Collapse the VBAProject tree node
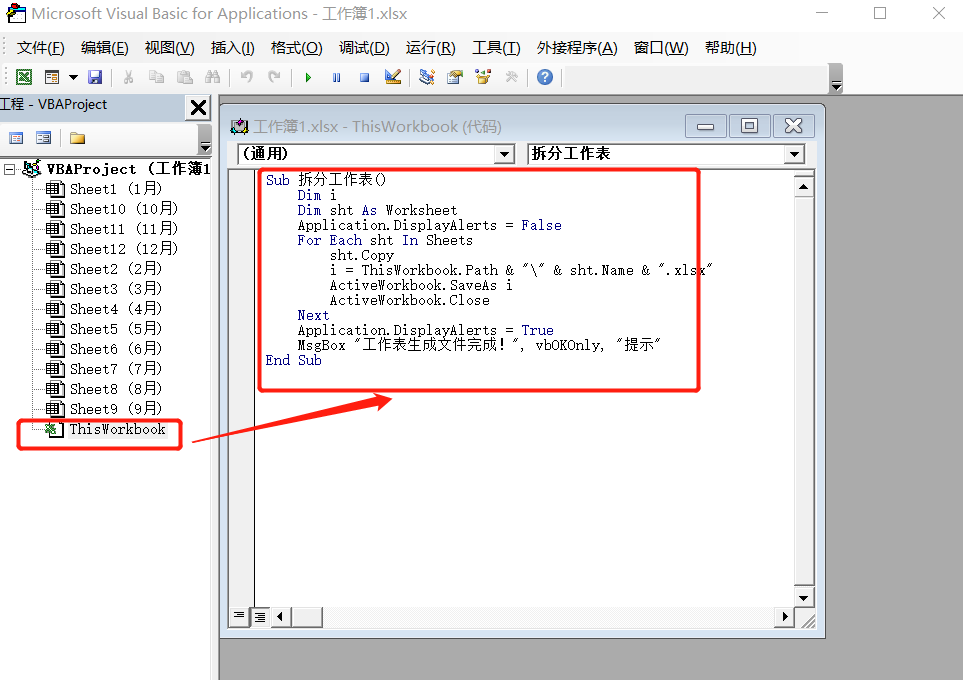The width and height of the screenshot is (963, 680). pos(9,170)
